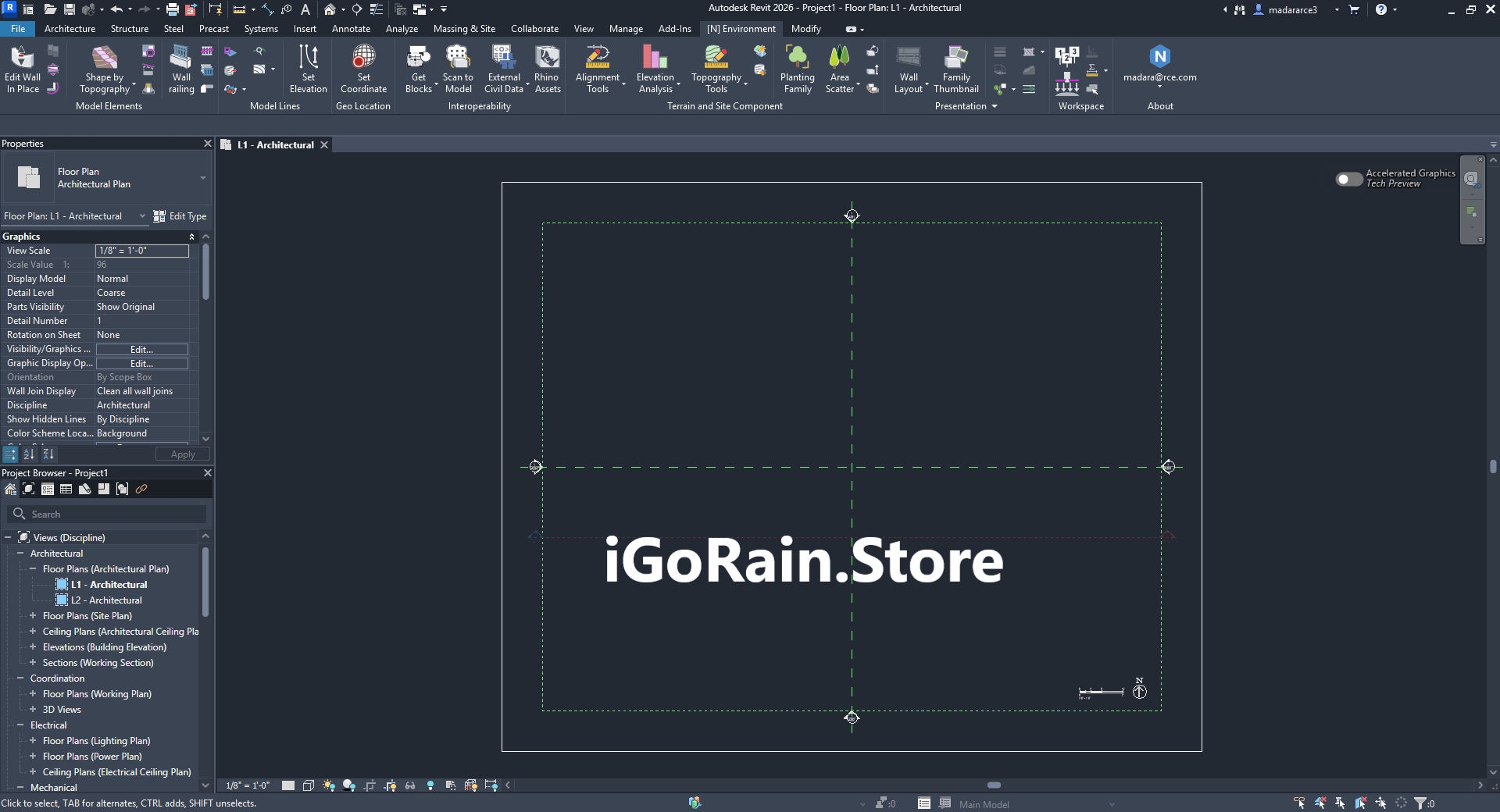
Task: Open the Elevation Analysis tool
Action: tap(655, 69)
